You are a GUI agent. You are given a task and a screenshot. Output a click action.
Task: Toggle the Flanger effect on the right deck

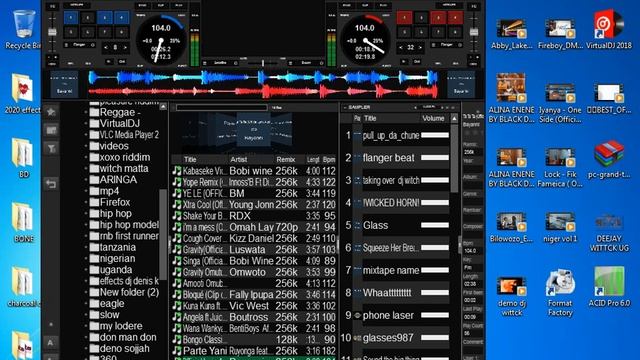447,45
